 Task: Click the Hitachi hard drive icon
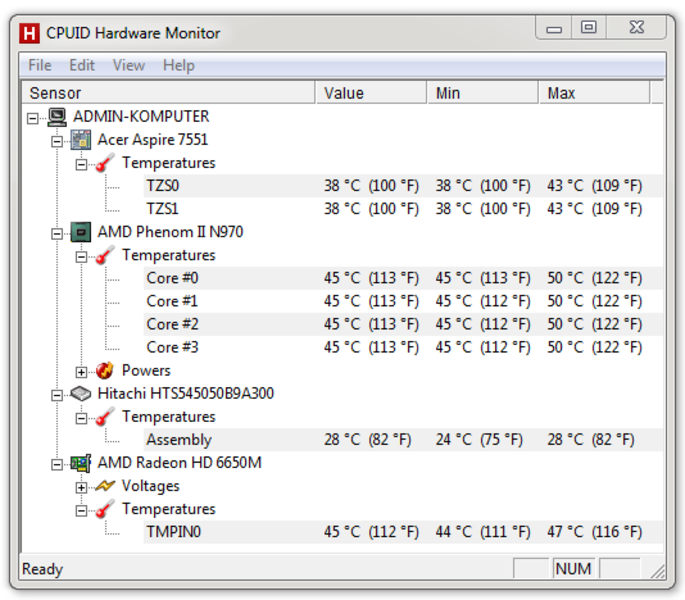pos(81,394)
